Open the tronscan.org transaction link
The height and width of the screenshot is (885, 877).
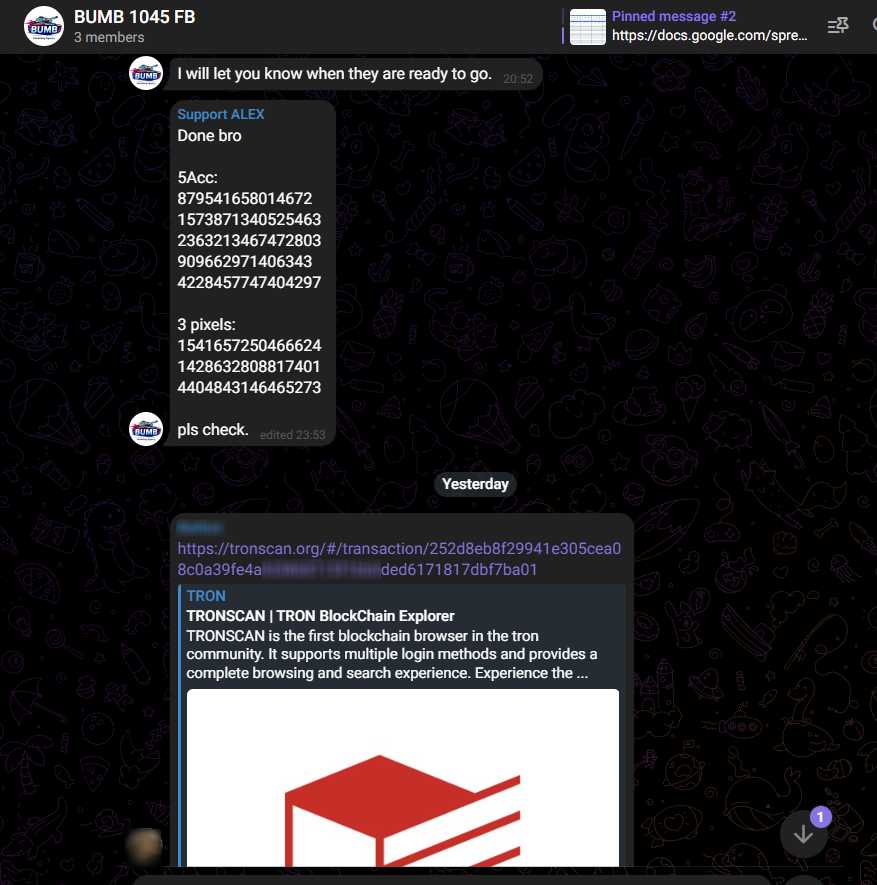pyautogui.click(x=399, y=559)
